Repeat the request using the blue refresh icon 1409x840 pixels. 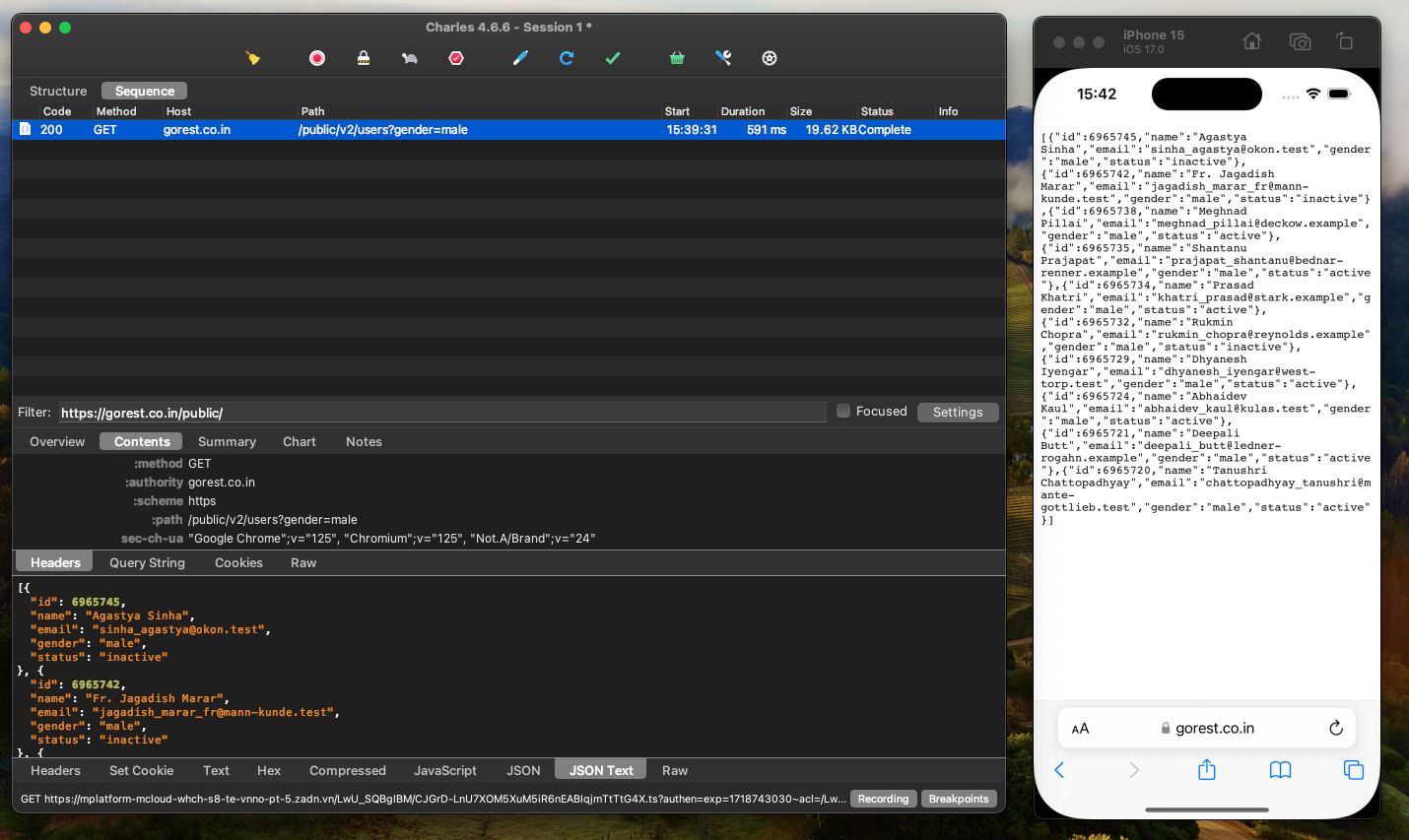566,58
